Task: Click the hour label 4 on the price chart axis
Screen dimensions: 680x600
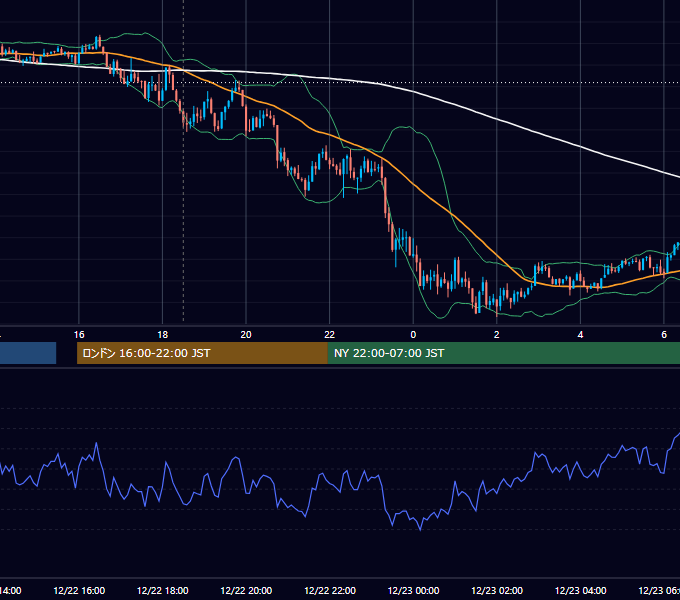Action: click(x=580, y=335)
